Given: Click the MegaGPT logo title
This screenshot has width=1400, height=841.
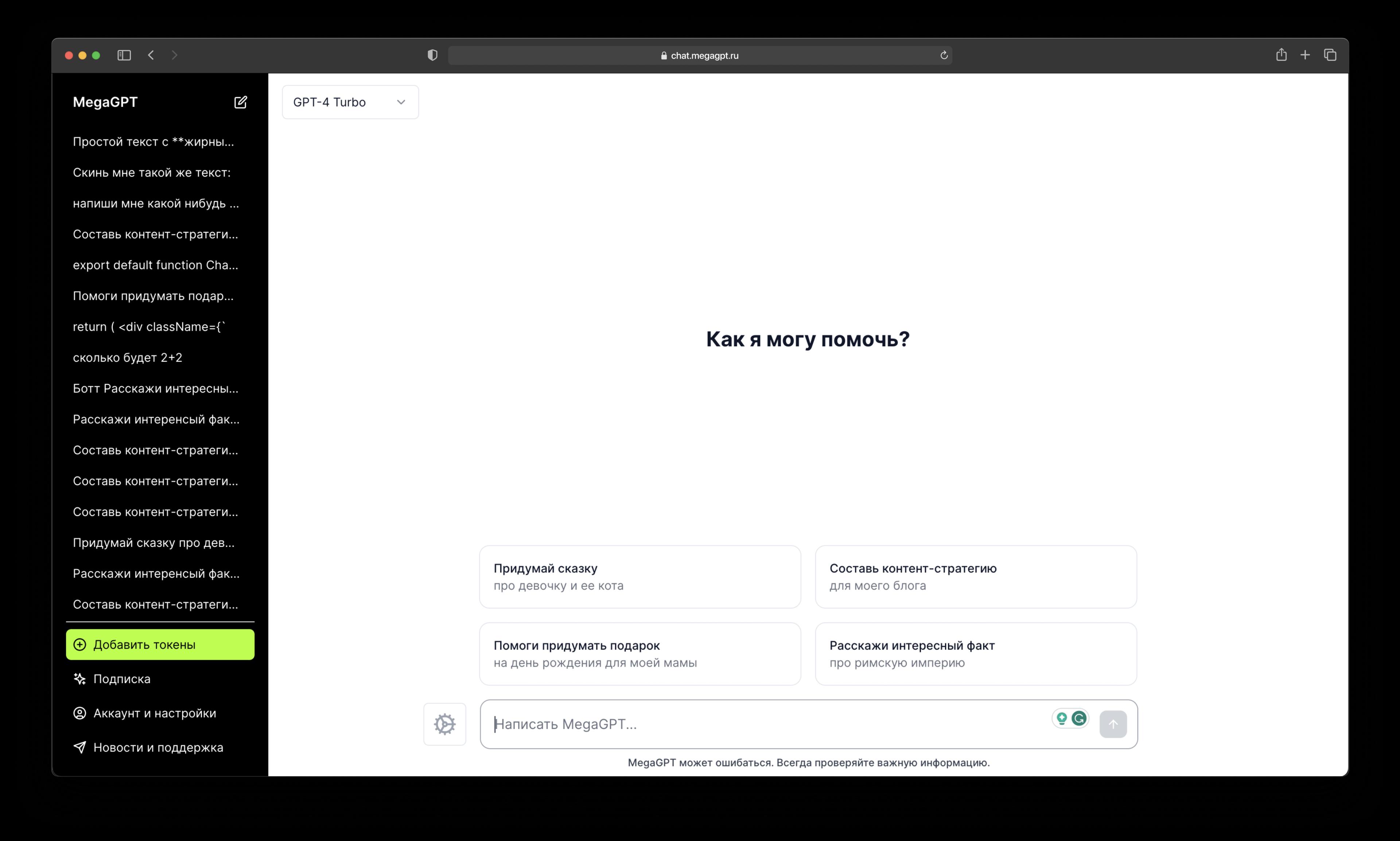Looking at the screenshot, I should 105,102.
